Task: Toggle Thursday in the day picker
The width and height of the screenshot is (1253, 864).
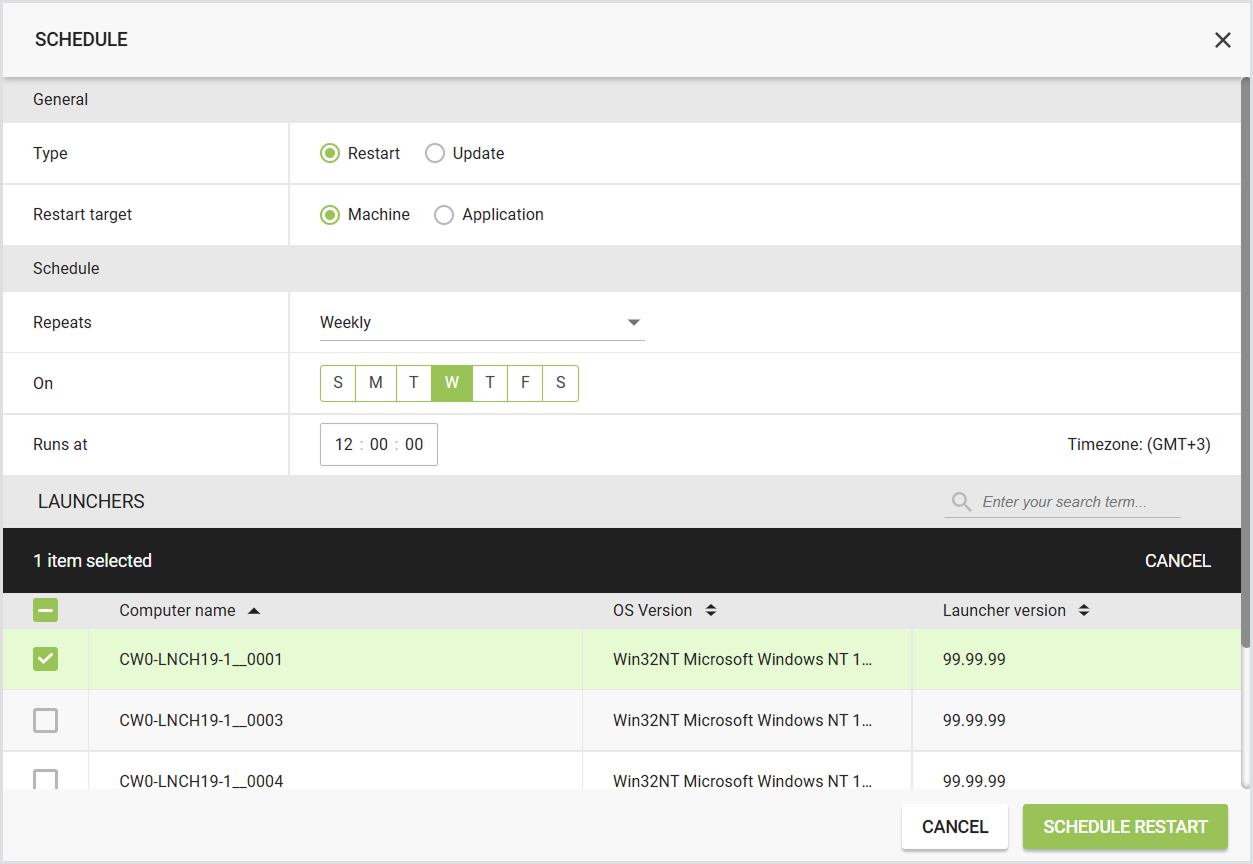Action: tap(490, 383)
